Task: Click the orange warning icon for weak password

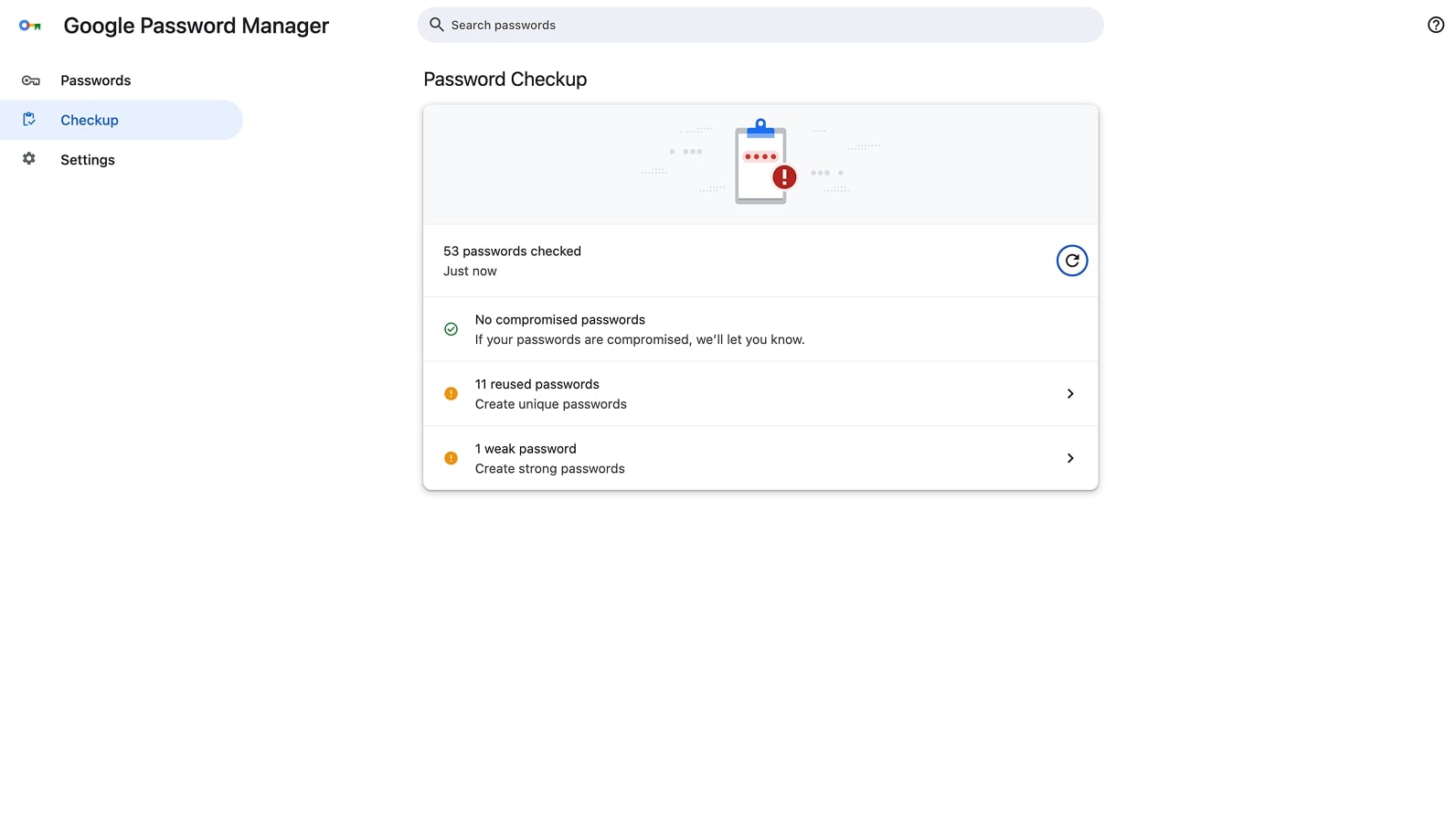Action: click(x=451, y=458)
